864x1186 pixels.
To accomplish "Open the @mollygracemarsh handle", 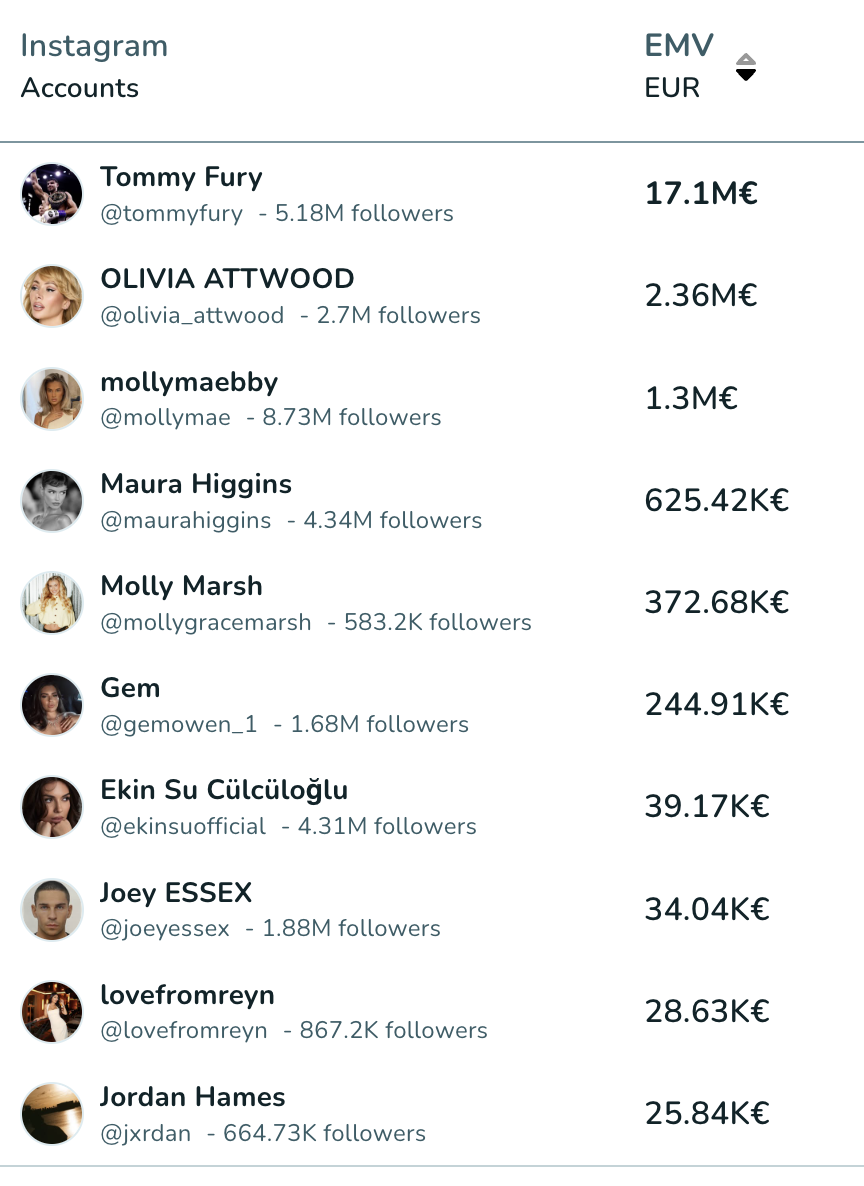I will (x=206, y=622).
